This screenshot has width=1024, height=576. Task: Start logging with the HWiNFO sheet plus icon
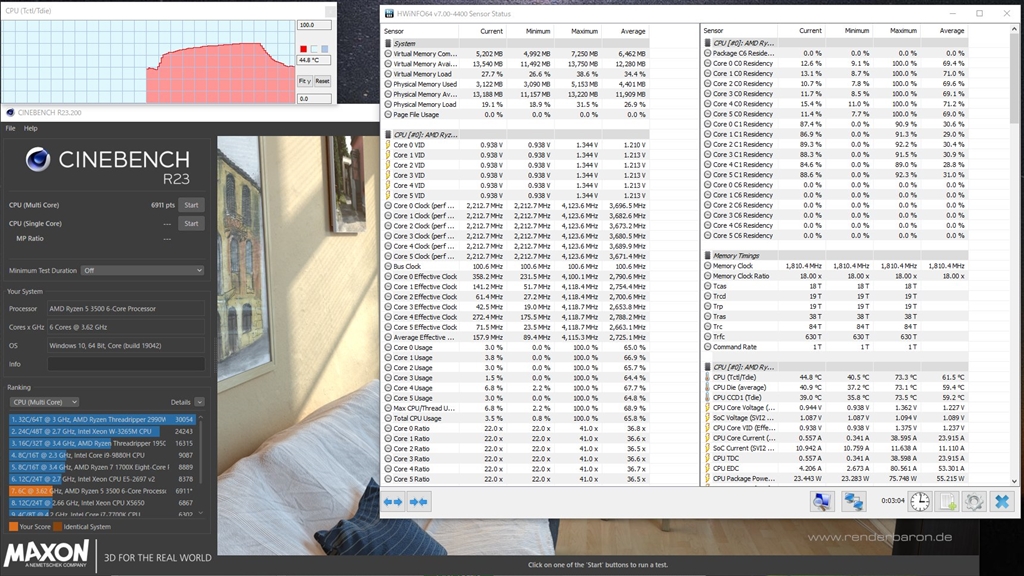[x=948, y=502]
